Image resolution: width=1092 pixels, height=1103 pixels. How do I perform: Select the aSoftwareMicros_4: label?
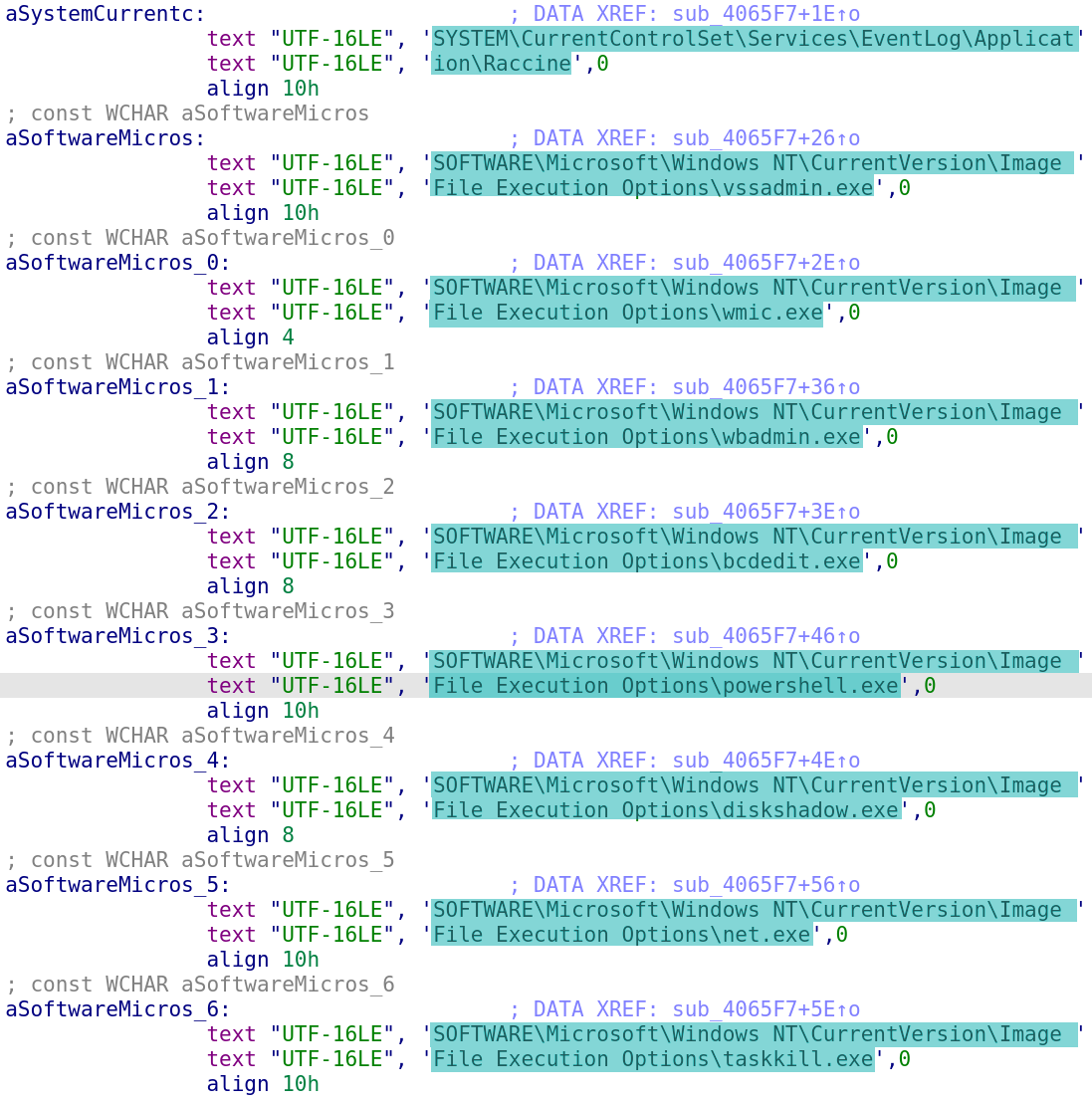coord(117,762)
